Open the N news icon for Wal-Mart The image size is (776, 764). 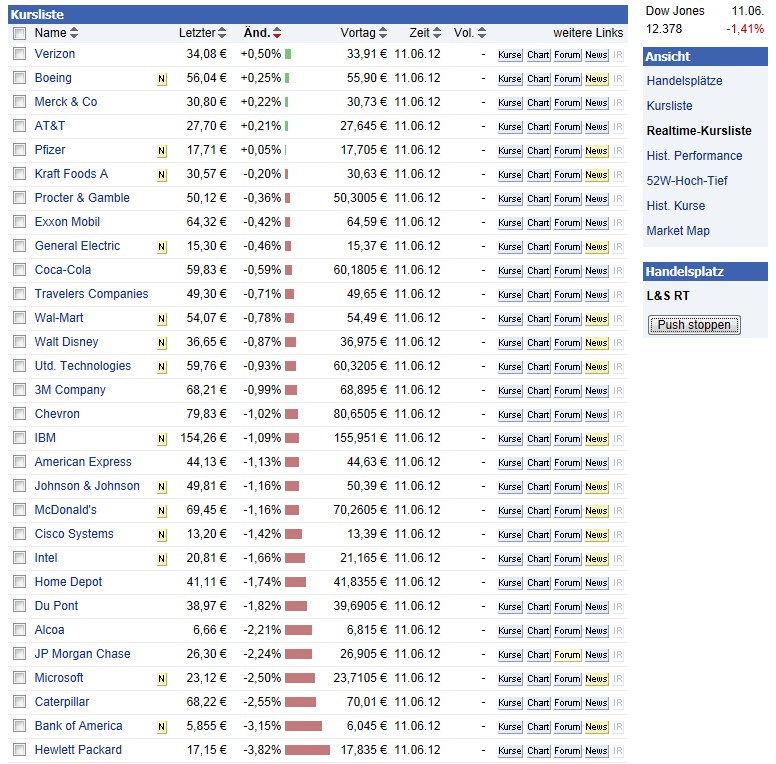(161, 319)
